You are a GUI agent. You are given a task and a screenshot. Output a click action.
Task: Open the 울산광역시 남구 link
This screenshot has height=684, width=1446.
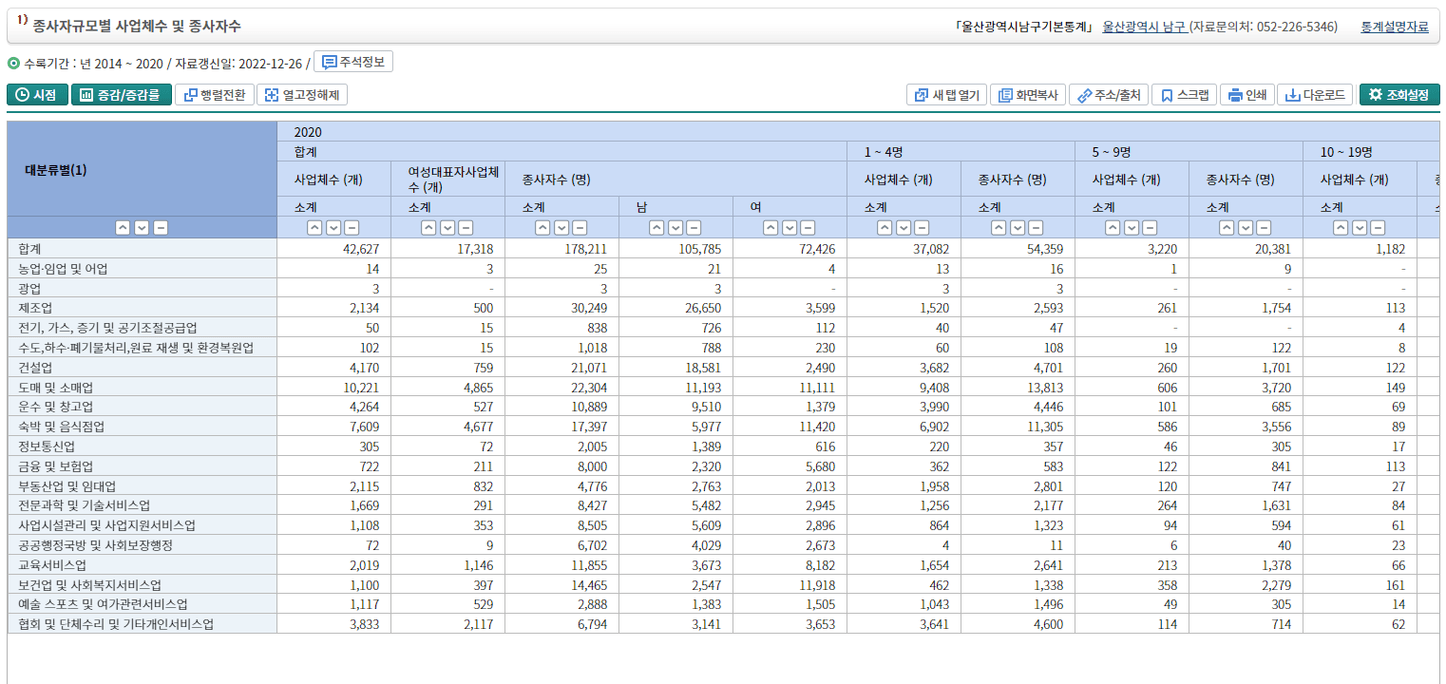click(1144, 27)
